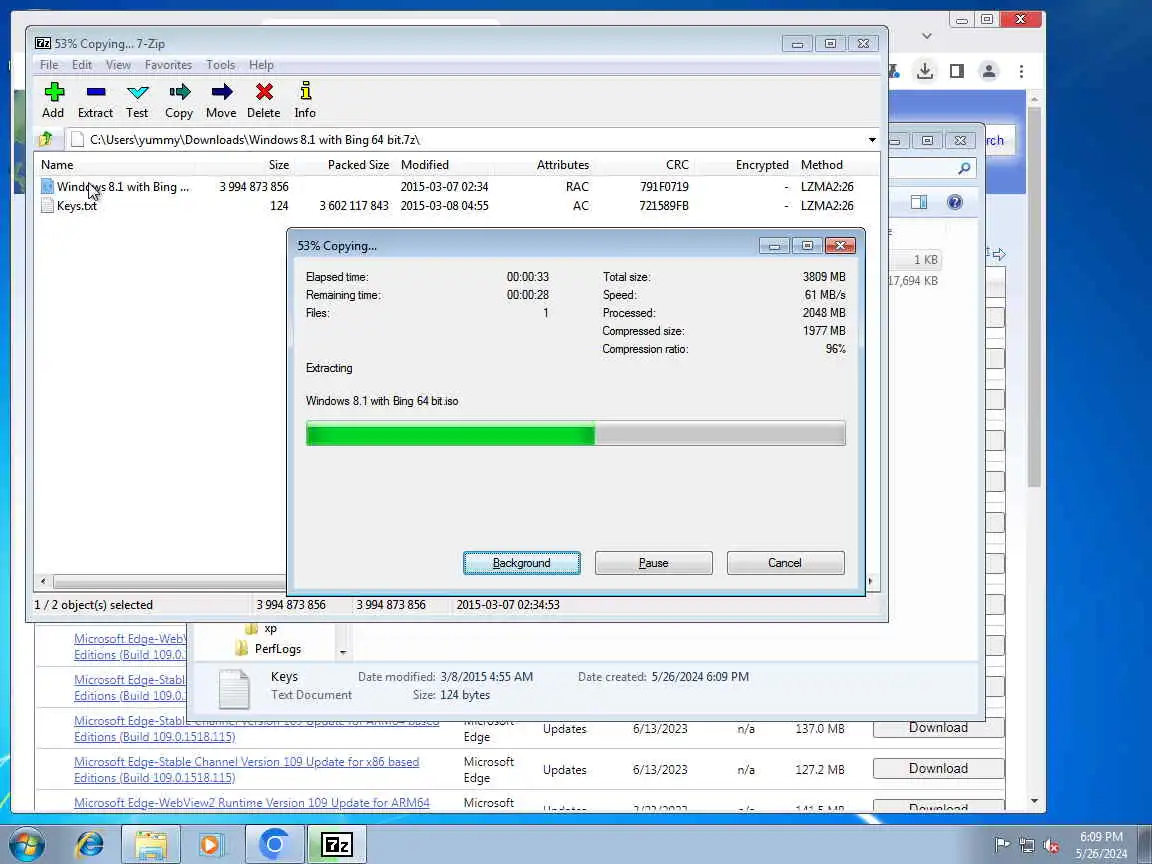
Task: Switch to the 7-Zip taskbar icon
Action: tap(336, 845)
